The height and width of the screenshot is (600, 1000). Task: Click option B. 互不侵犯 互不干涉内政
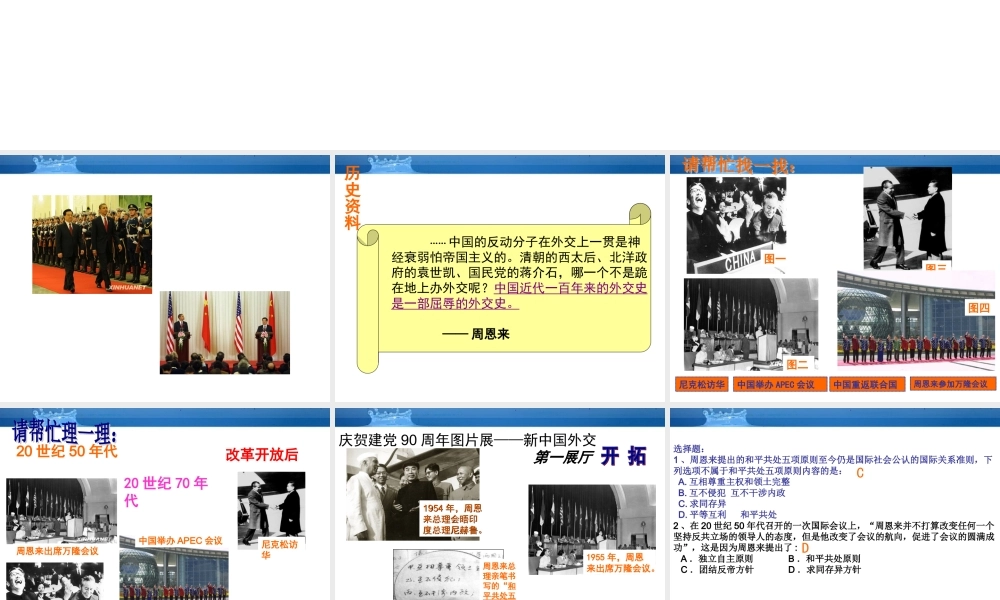tap(732, 493)
